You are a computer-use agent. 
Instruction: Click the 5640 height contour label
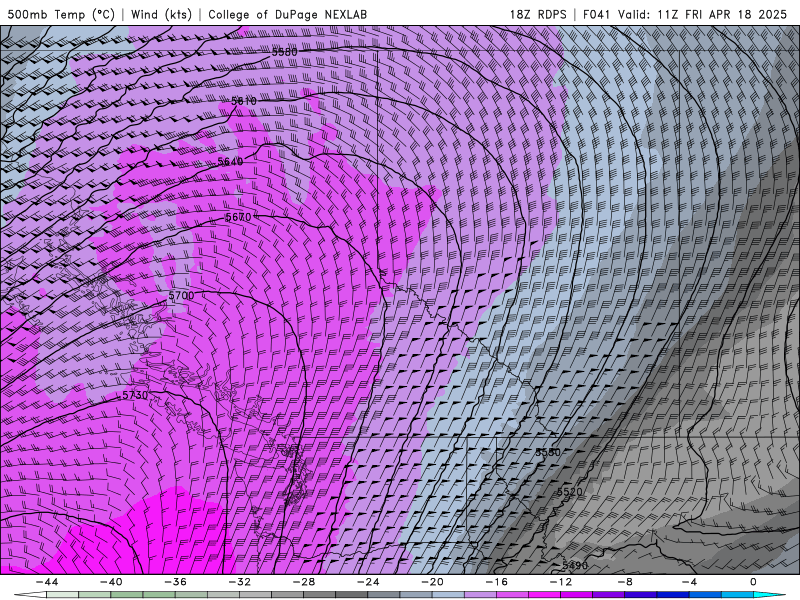[230, 162]
